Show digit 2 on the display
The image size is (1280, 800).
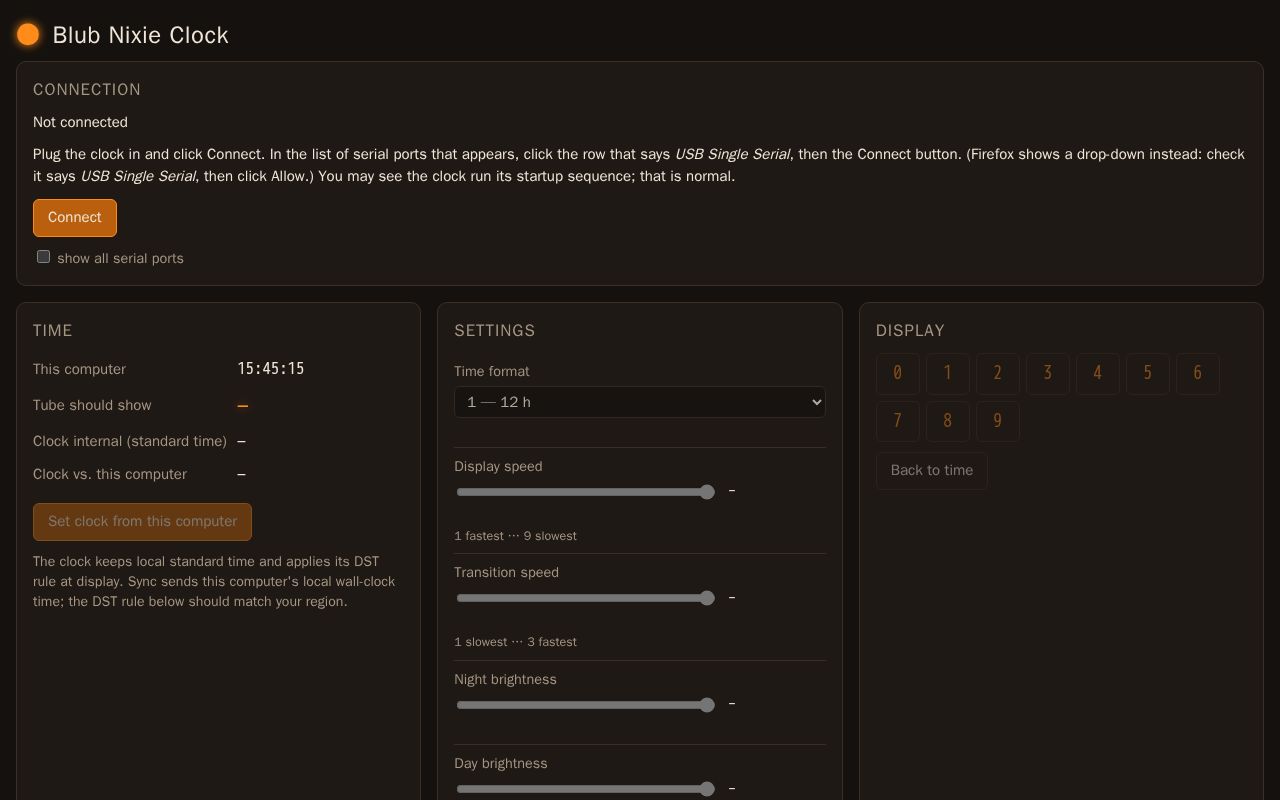[x=998, y=374]
